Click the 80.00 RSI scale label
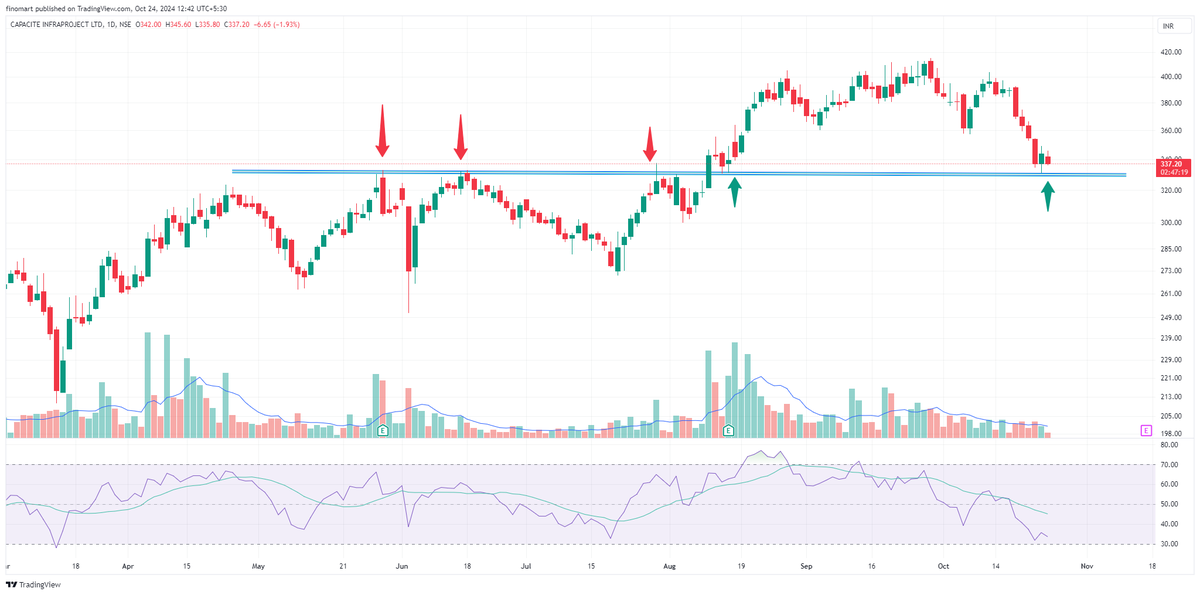The image size is (1200, 595). 1168,446
